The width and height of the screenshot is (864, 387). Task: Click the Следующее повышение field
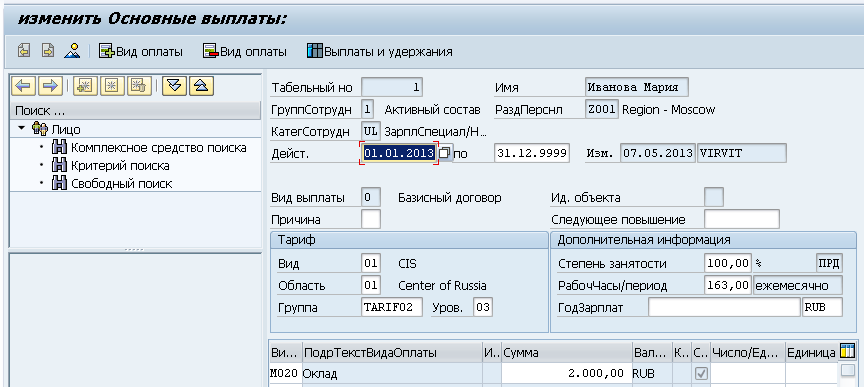(742, 219)
